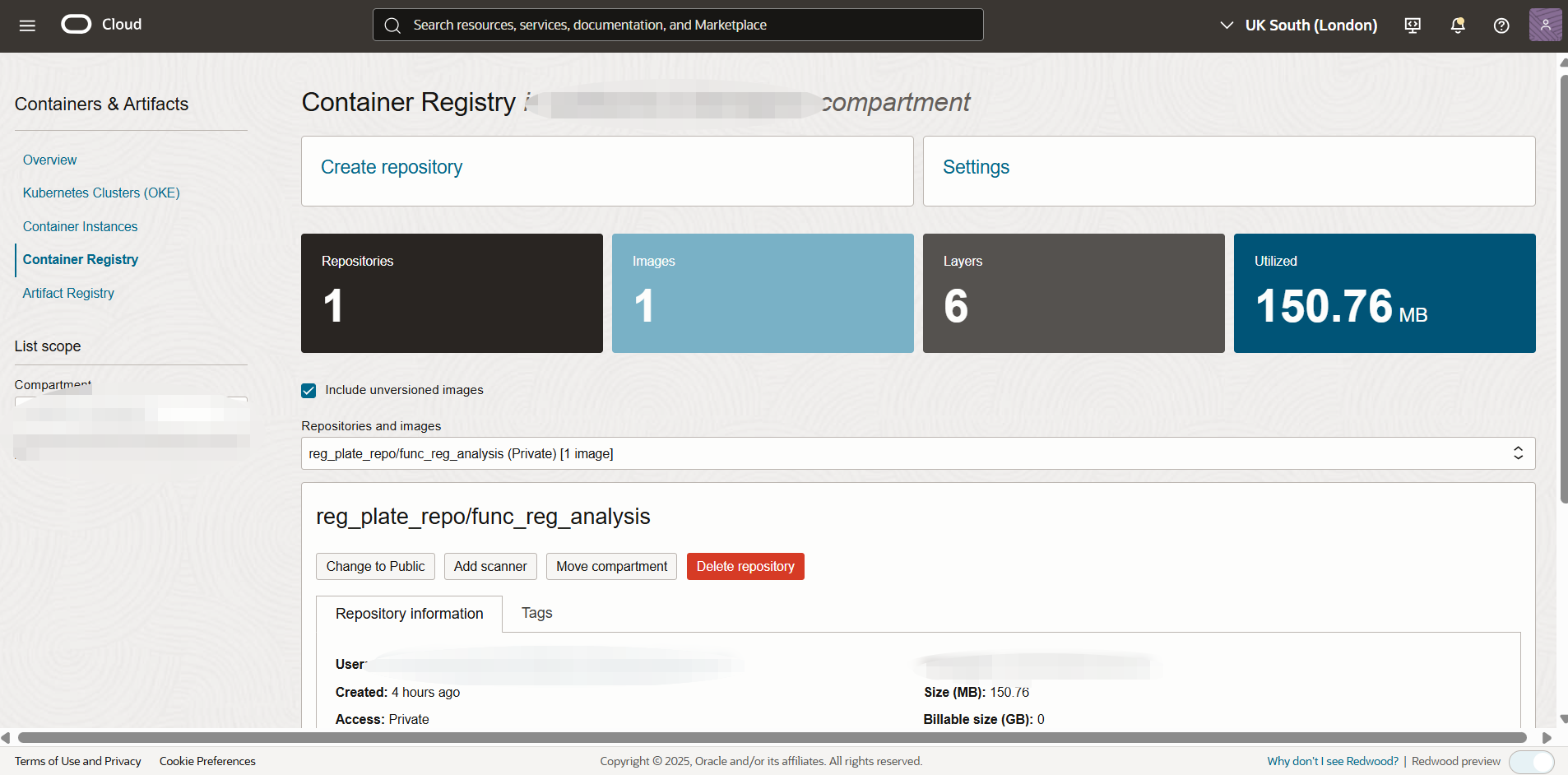The width and height of the screenshot is (1568, 775).
Task: Open the Cloud Shell developer tools icon
Action: click(x=1413, y=26)
